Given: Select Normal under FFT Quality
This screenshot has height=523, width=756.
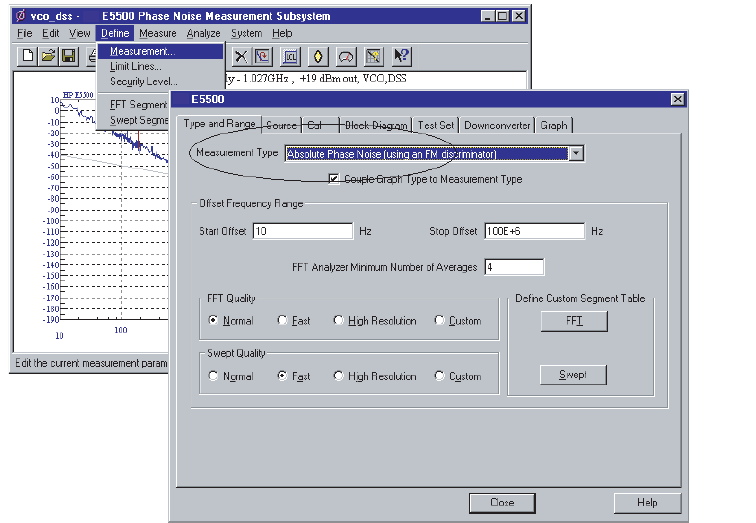Looking at the screenshot, I should point(213,321).
